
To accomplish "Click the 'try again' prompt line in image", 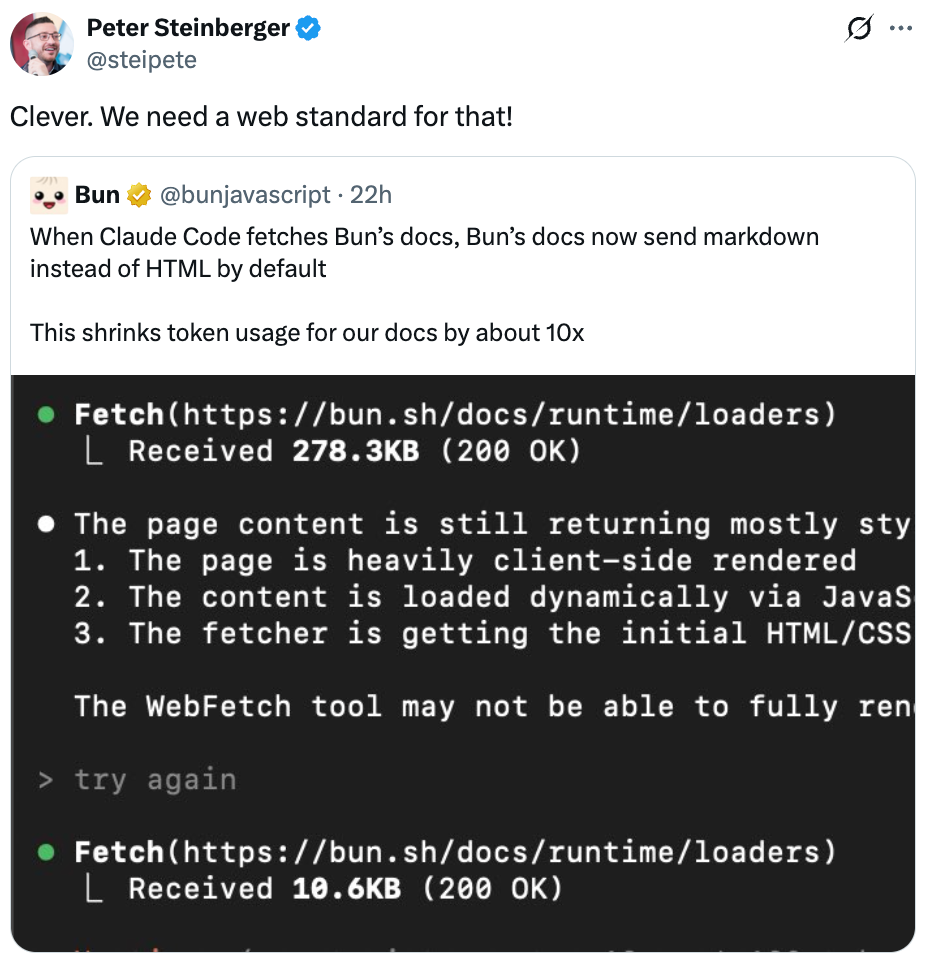I will click(x=155, y=780).
